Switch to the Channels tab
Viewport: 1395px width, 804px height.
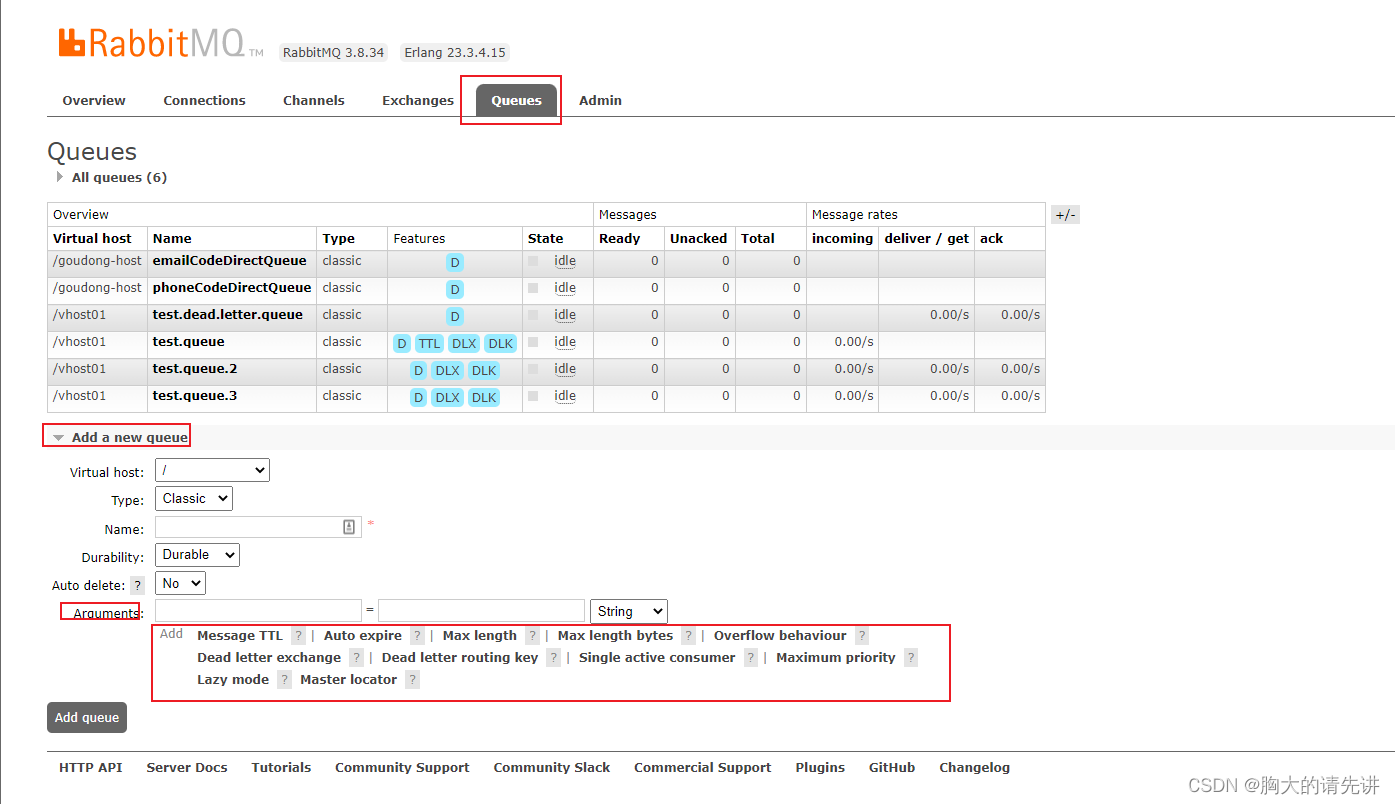pyautogui.click(x=313, y=101)
